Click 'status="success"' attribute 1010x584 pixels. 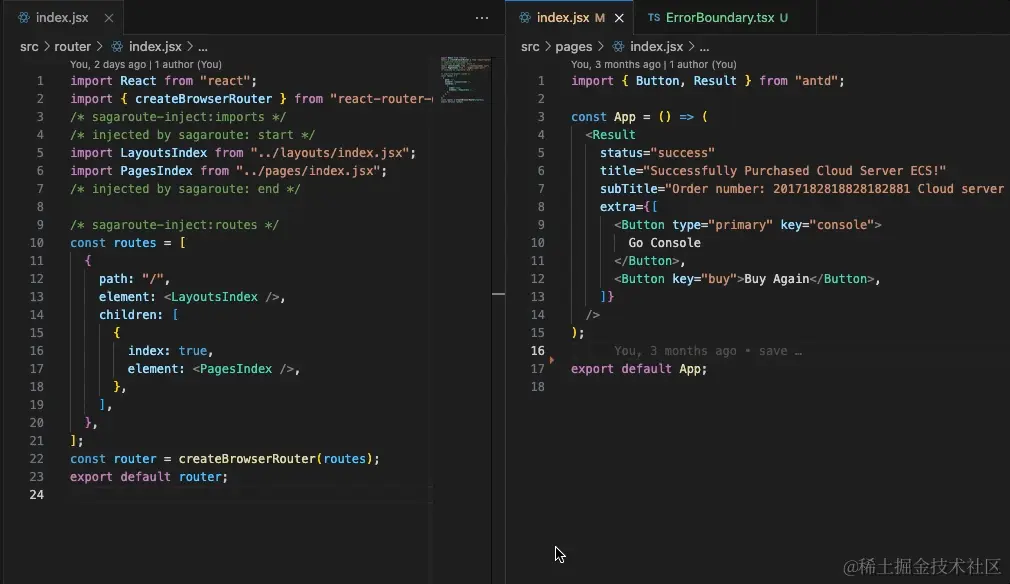(657, 153)
